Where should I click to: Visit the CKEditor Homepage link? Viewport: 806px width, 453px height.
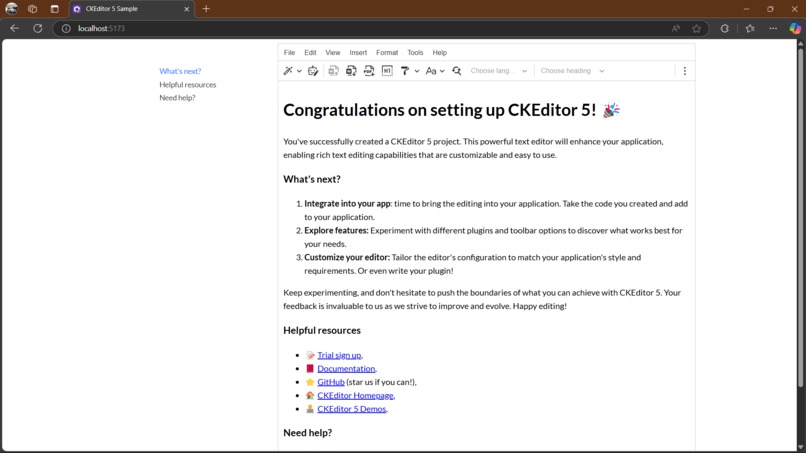[355, 395]
